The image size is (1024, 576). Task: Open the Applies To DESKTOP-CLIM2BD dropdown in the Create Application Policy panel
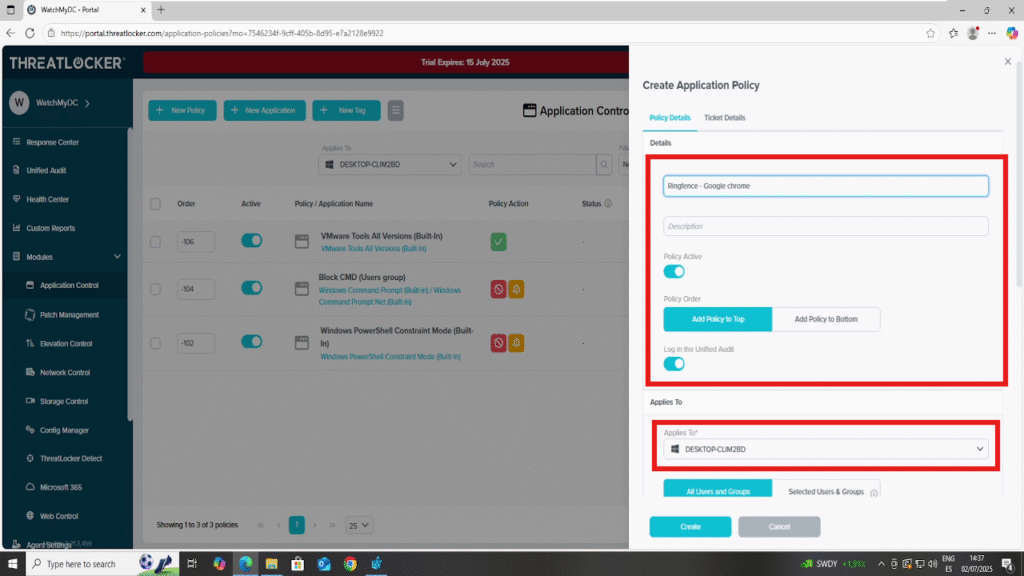tap(825, 449)
